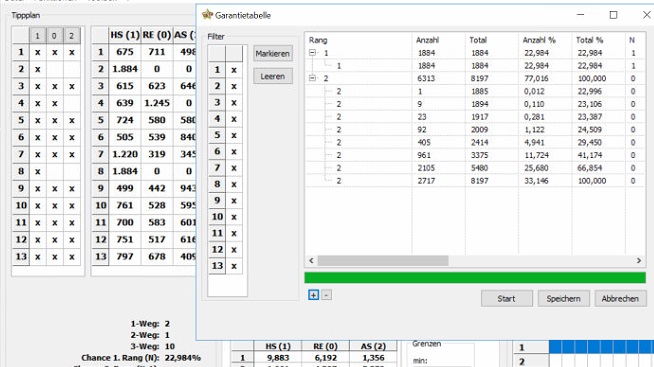
Task: Click the Speichern button
Action: coord(563,299)
